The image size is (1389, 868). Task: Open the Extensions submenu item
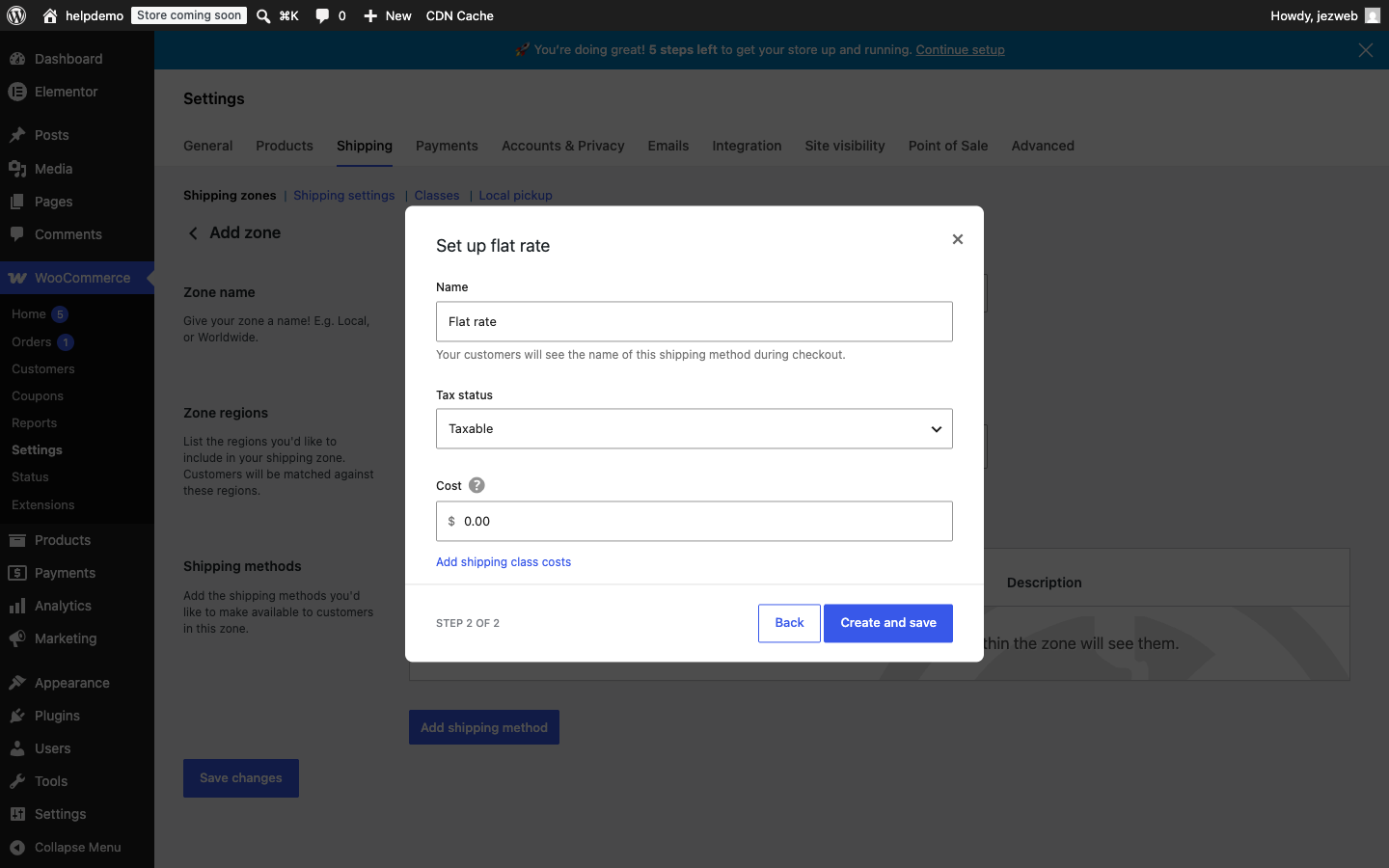click(43, 505)
